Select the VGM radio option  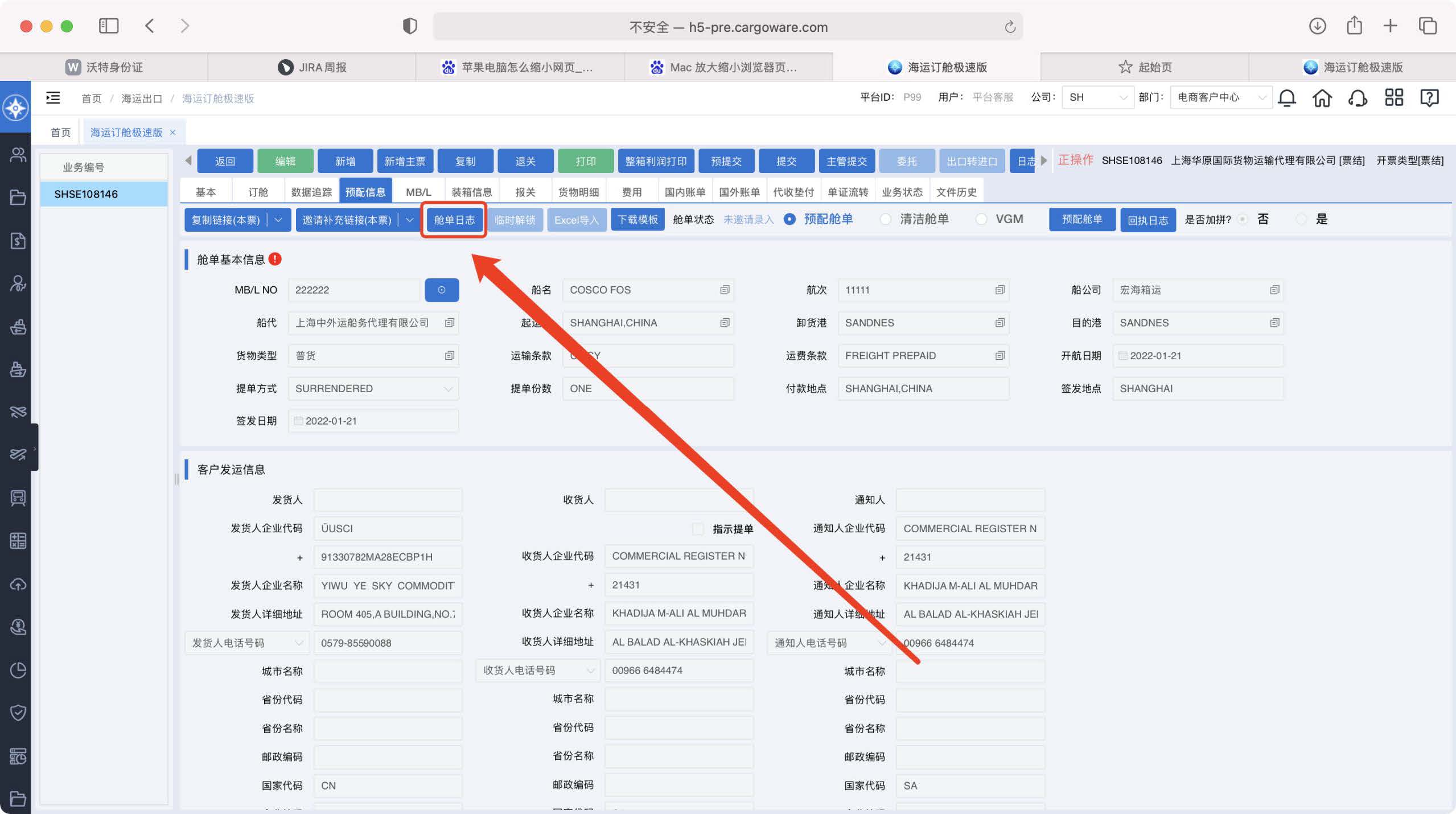pyautogui.click(x=981, y=219)
